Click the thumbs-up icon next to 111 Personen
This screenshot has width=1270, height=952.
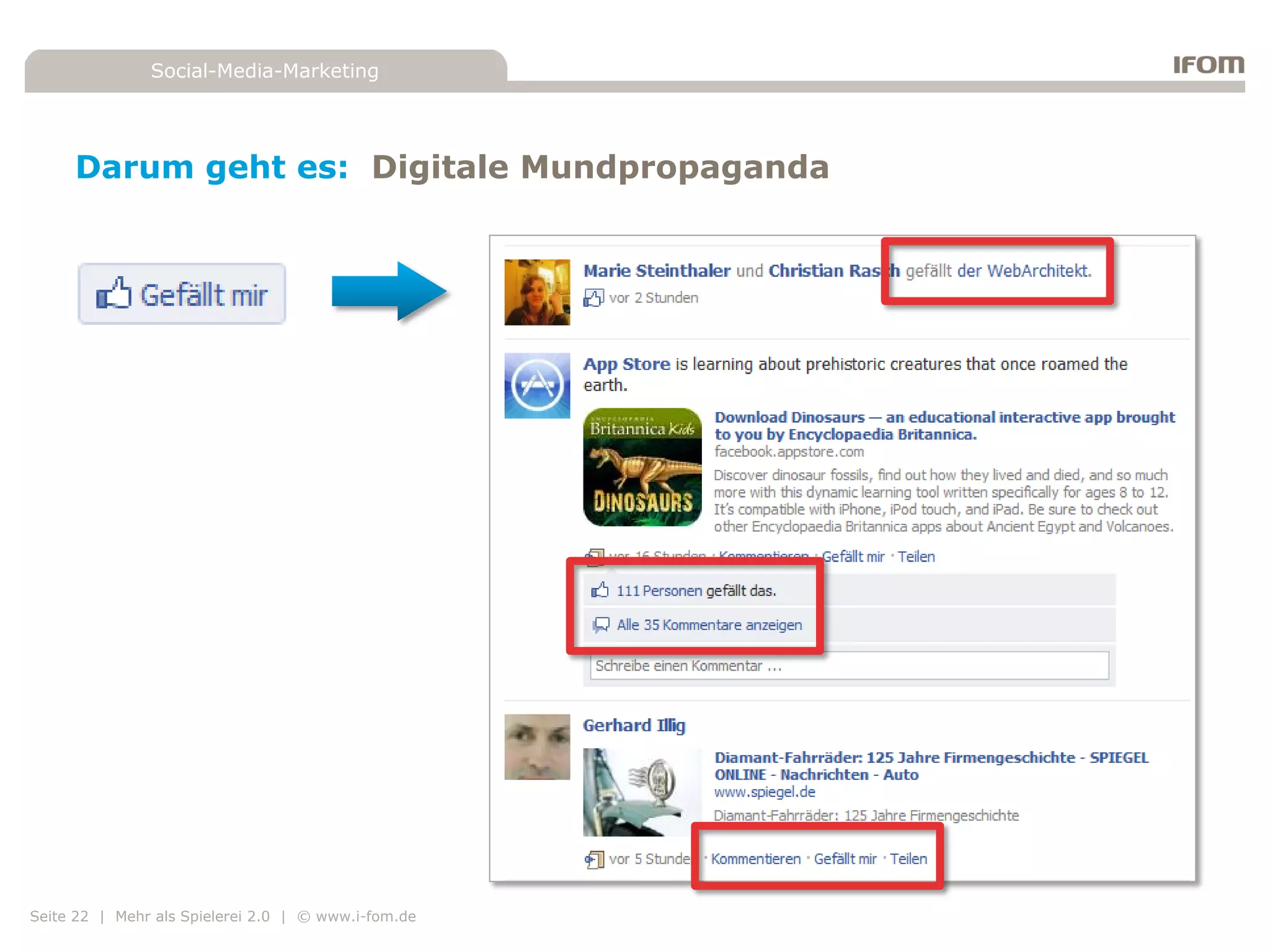[600, 590]
